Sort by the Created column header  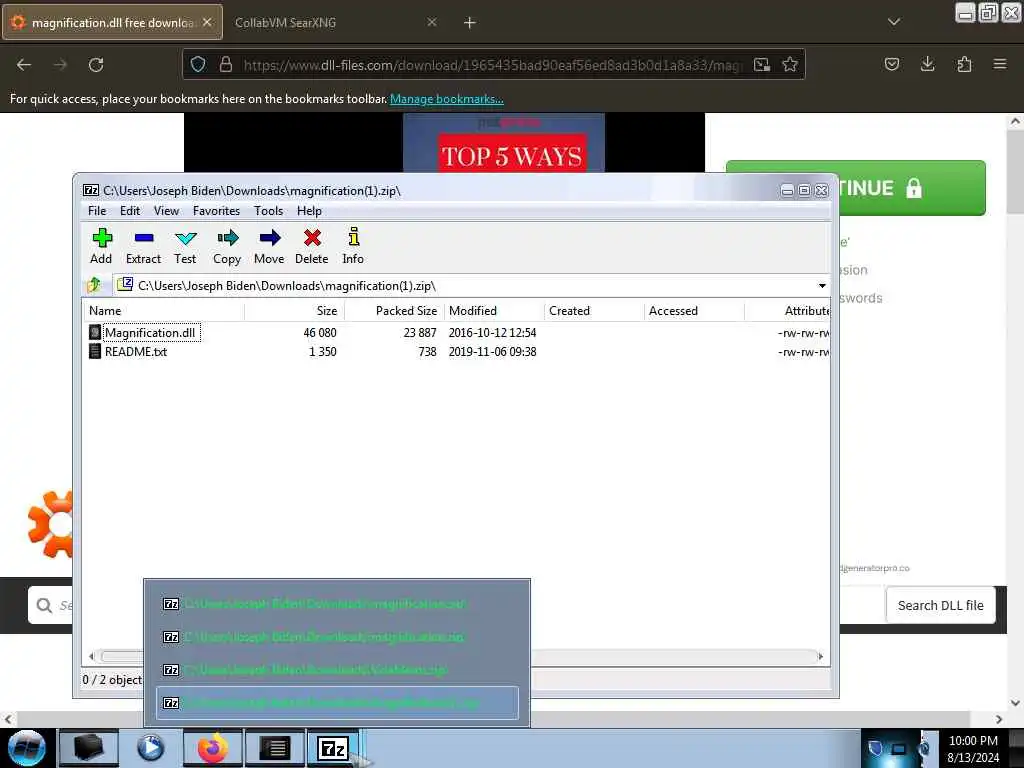(594, 311)
